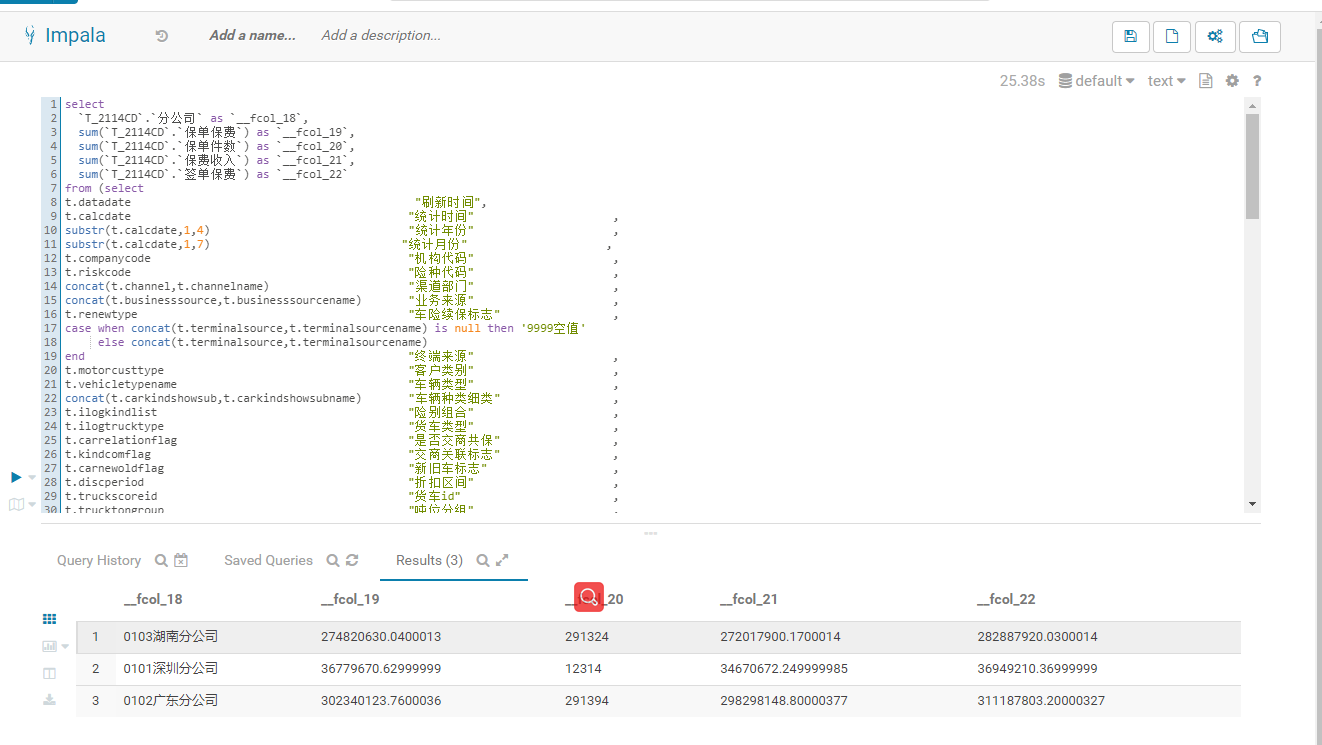Click the query history clock icon near Impala
This screenshot has height=745, width=1322.
[162, 36]
